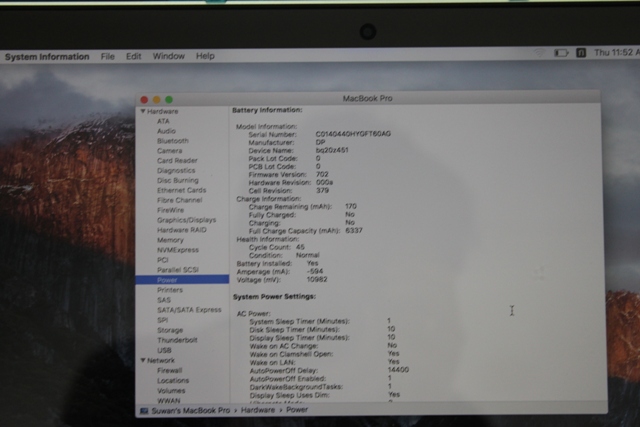Screen dimensions: 640x427
Task: Click the Battery Information heading
Action: click(267, 110)
